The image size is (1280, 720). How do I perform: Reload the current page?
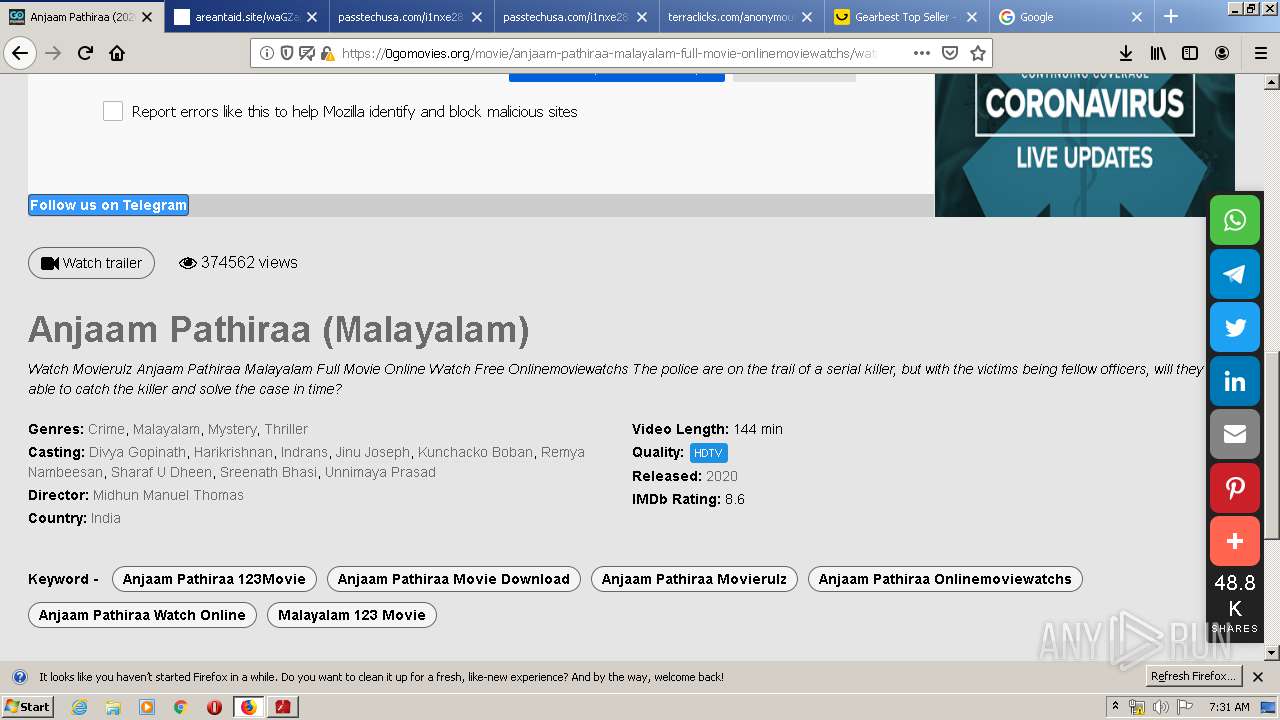tap(86, 53)
